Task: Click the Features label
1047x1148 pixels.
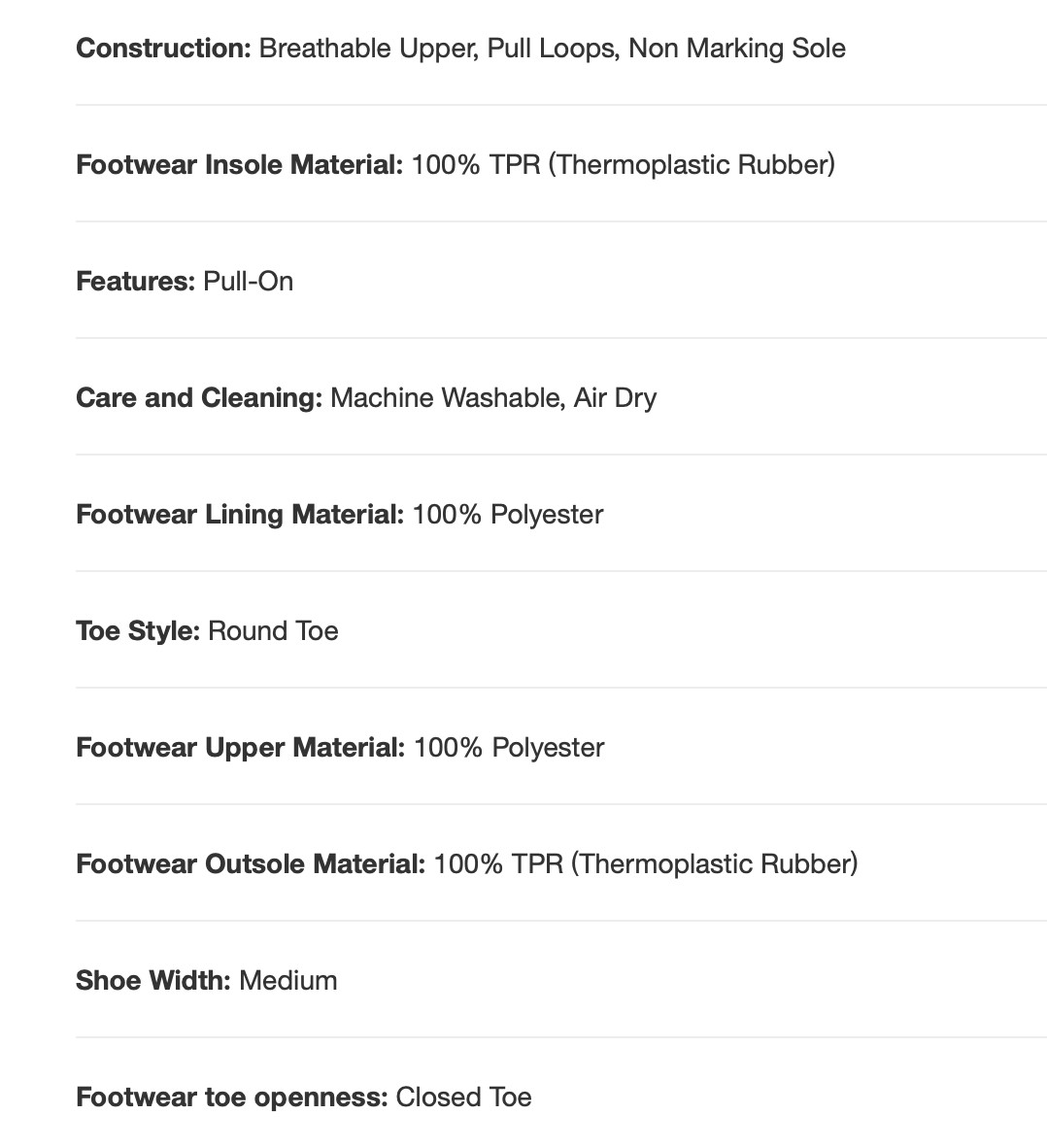Action: [x=135, y=281]
